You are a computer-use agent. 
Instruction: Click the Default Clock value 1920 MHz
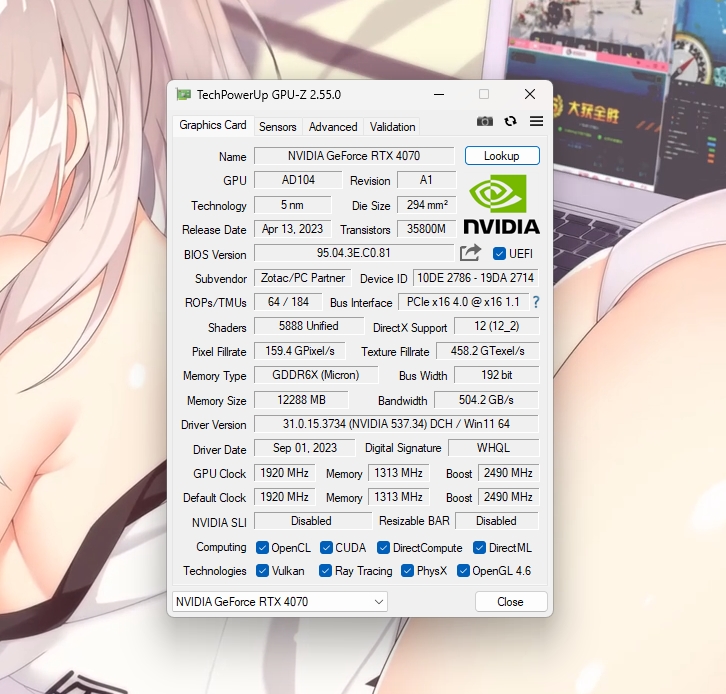click(284, 497)
